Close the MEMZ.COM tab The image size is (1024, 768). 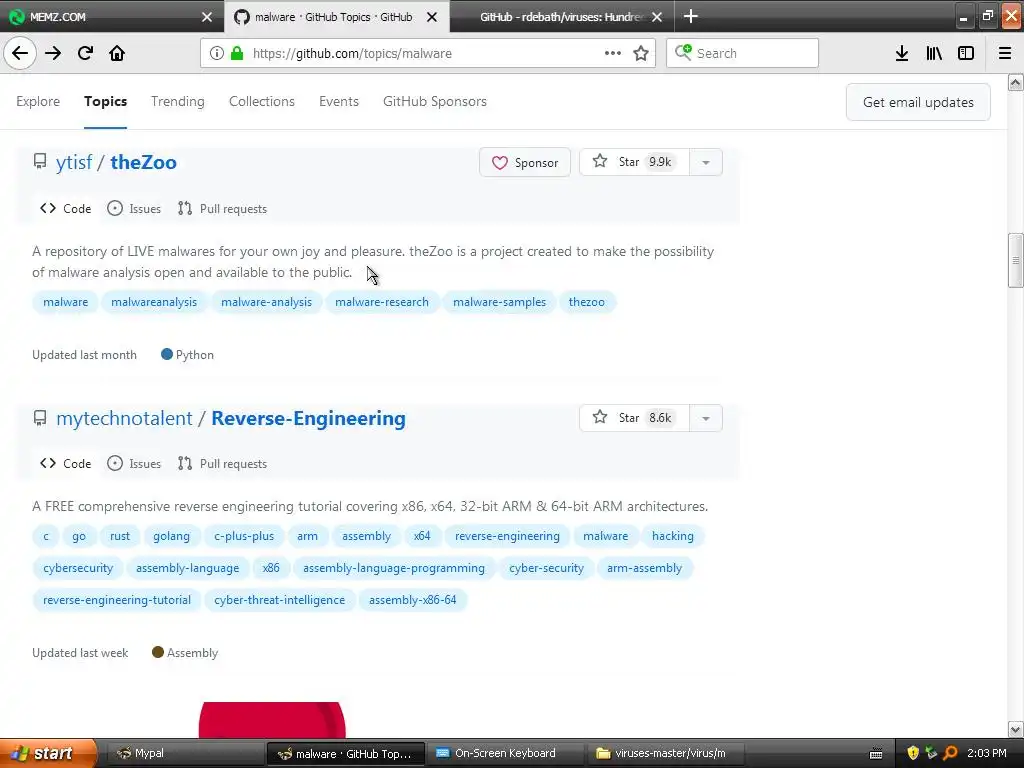207,17
